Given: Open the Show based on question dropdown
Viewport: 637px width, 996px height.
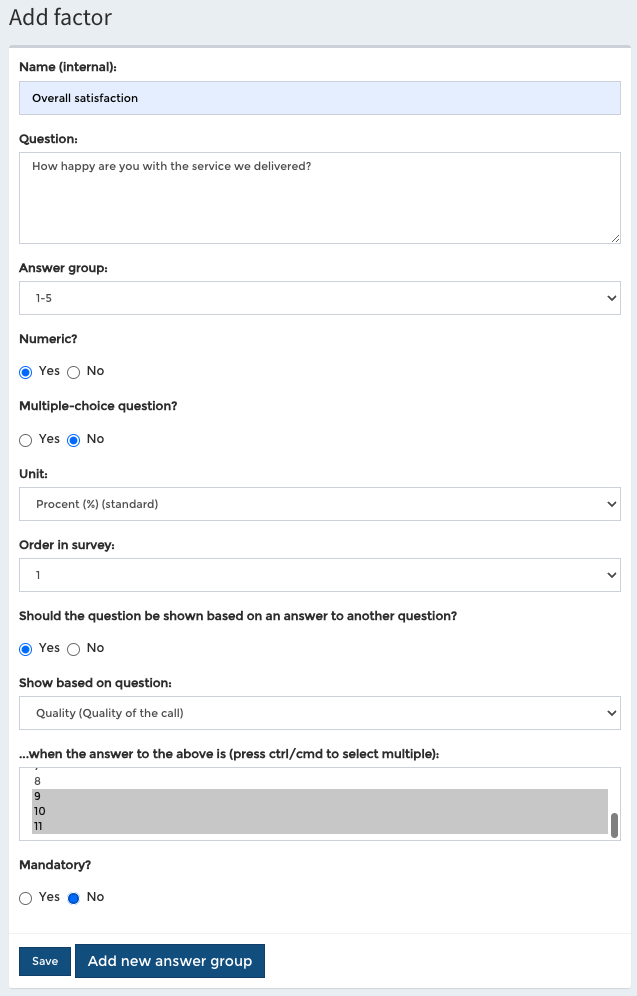Looking at the screenshot, I should pos(319,713).
